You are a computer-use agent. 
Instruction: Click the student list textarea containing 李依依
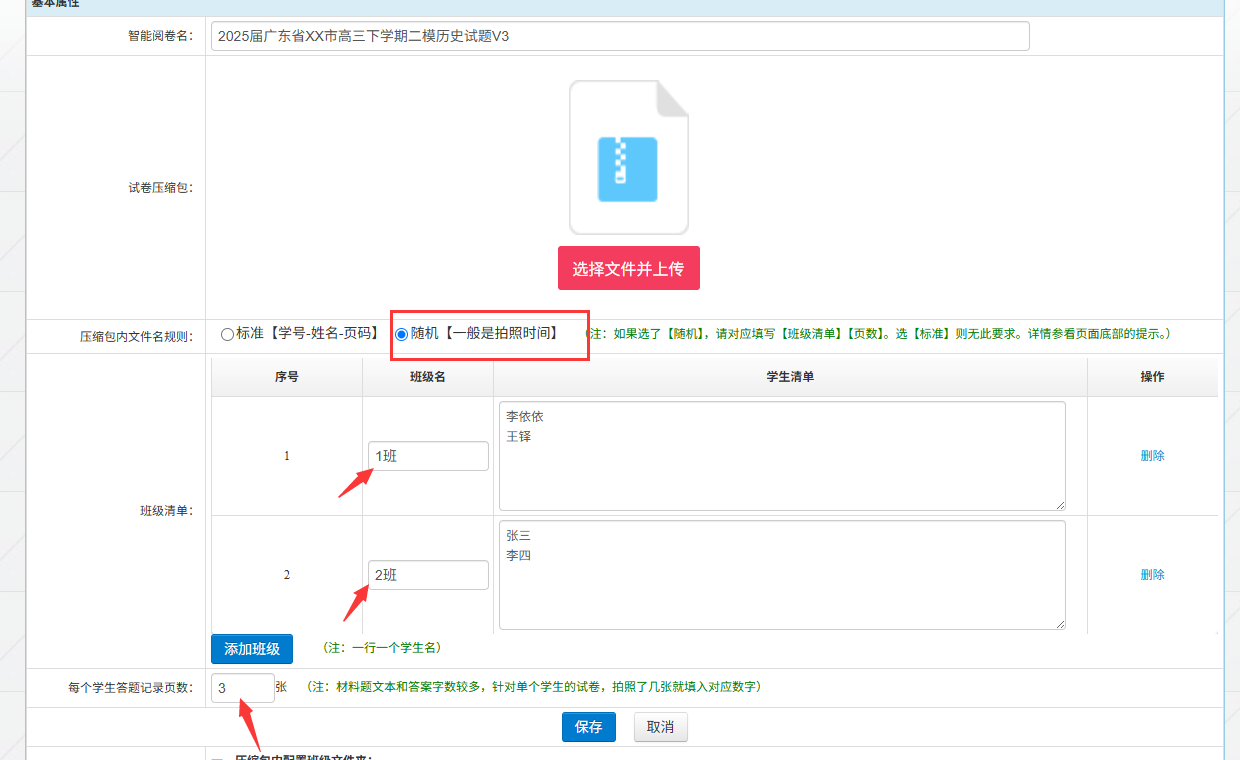coord(781,456)
